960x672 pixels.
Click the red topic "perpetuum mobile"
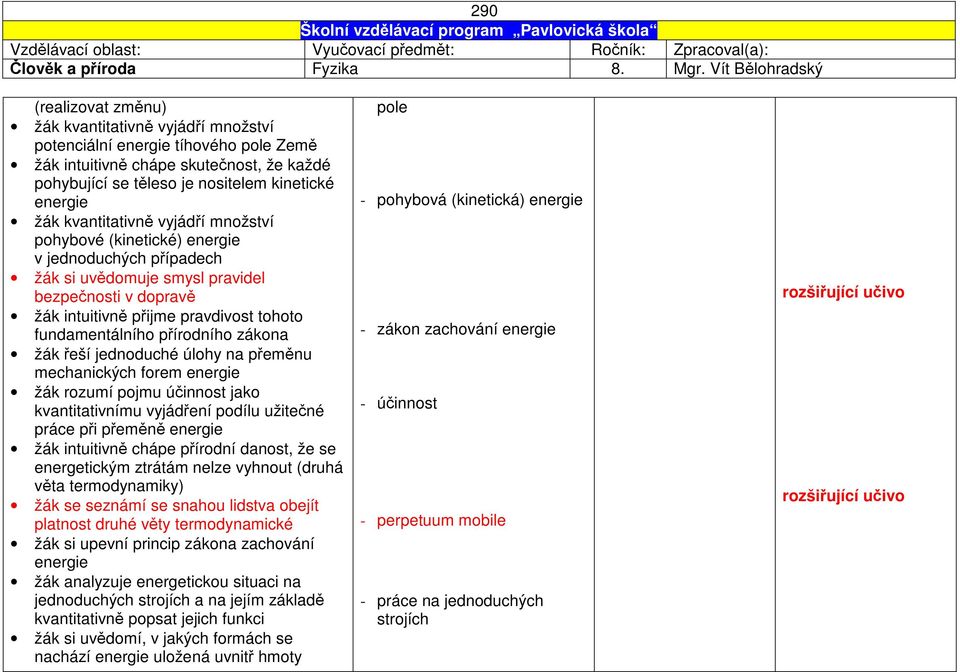pyautogui.click(x=441, y=521)
